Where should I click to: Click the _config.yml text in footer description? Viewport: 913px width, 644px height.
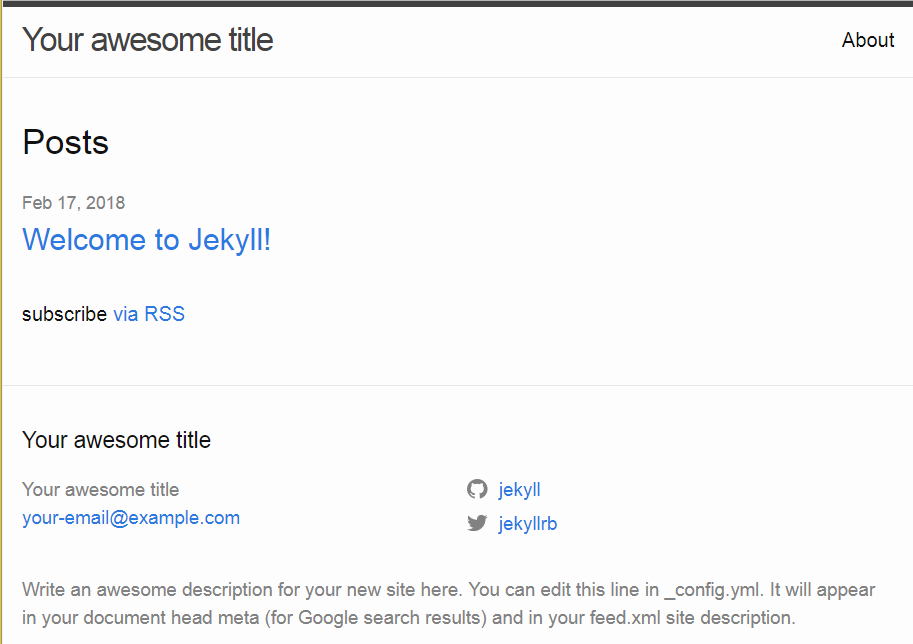click(x=713, y=590)
